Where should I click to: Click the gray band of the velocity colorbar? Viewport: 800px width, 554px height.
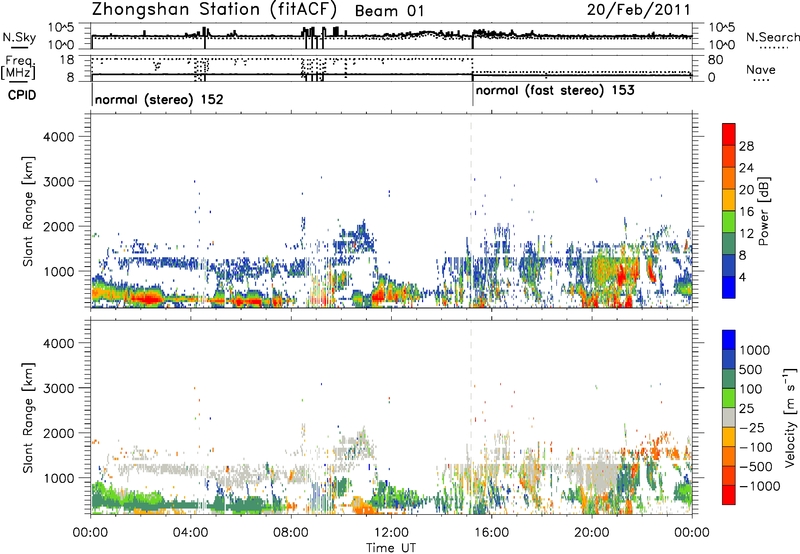[729, 418]
